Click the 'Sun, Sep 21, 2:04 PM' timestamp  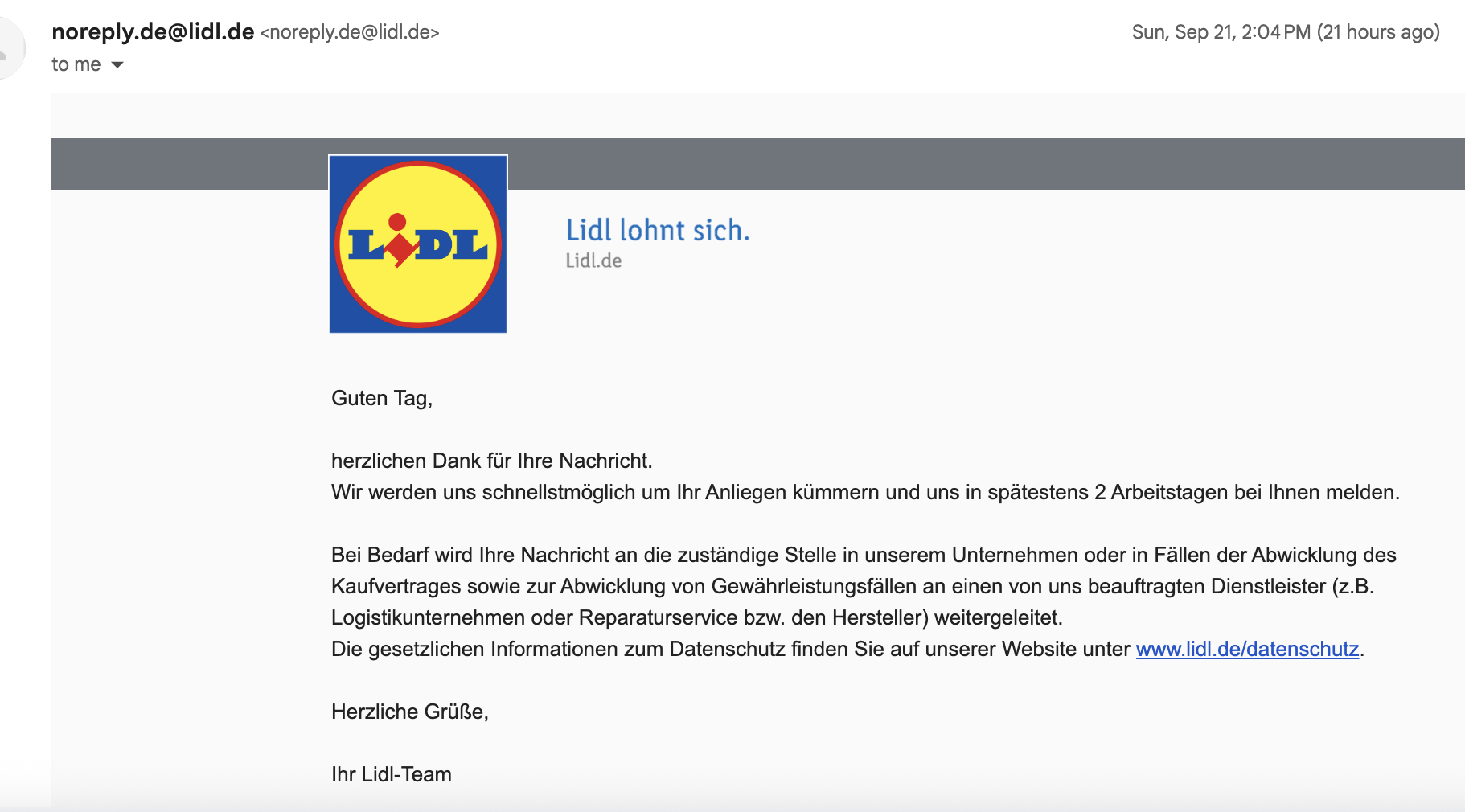click(x=1221, y=32)
